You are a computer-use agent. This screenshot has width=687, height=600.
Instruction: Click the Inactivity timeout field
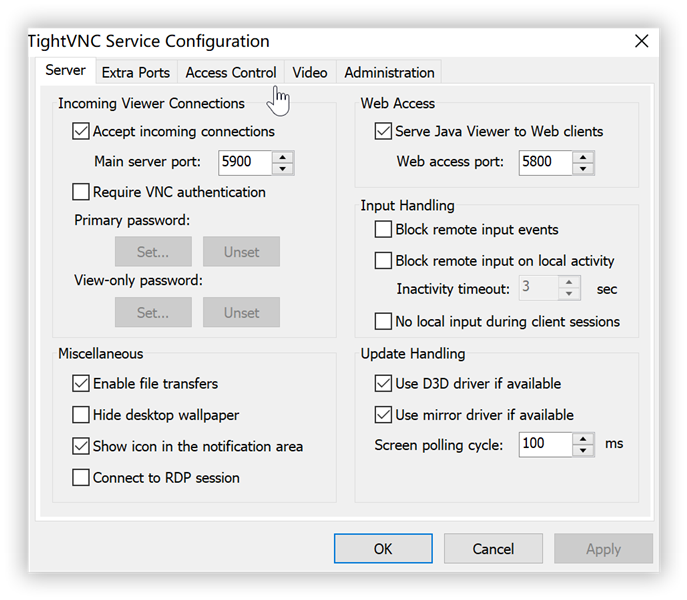tap(539, 288)
